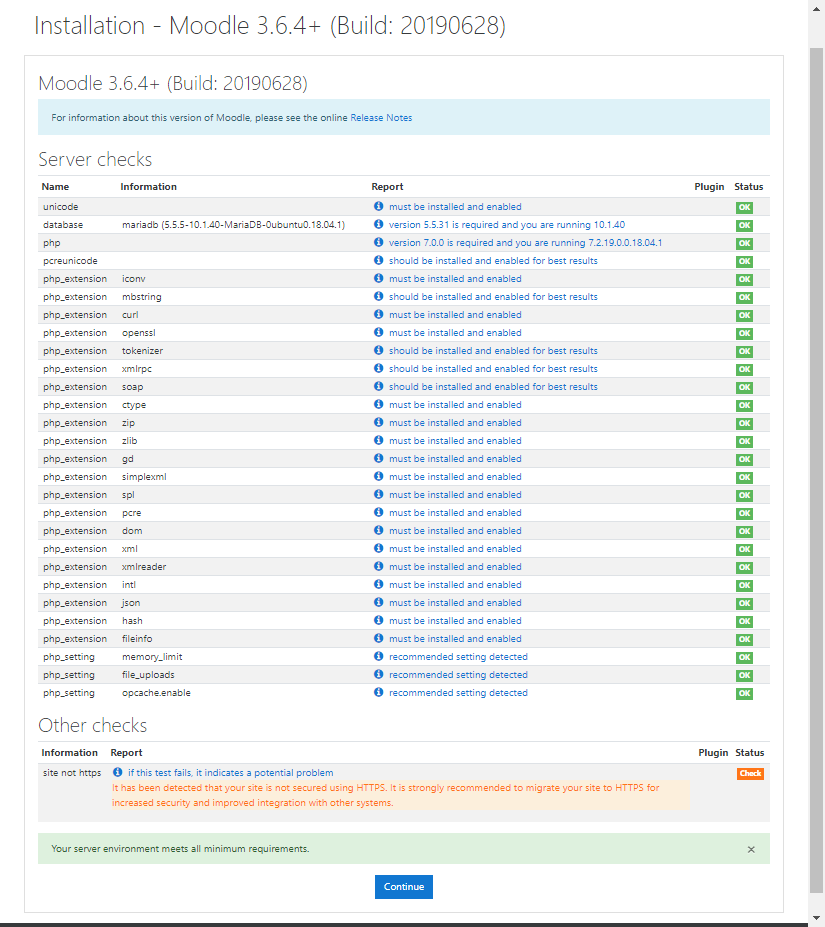The image size is (825, 927).
Task: Click the info icon for the curl extension
Action: coord(378,315)
